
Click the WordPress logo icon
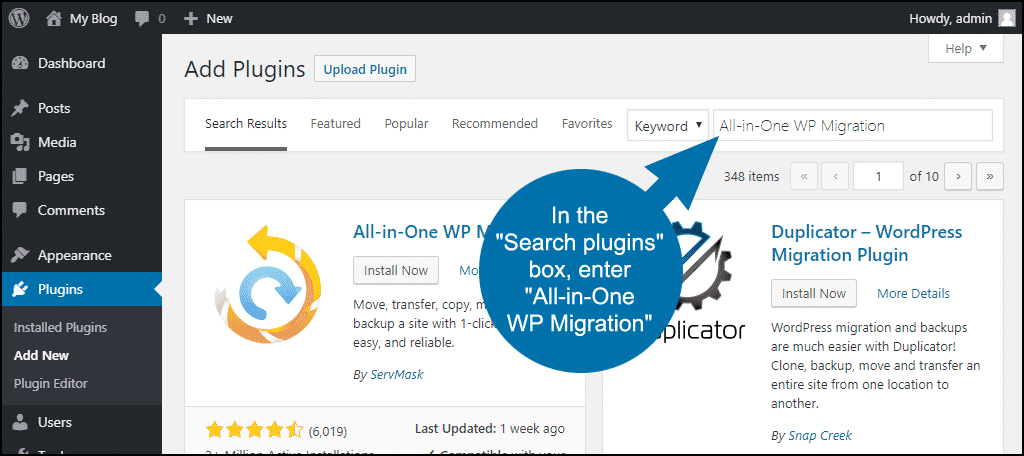(x=18, y=19)
